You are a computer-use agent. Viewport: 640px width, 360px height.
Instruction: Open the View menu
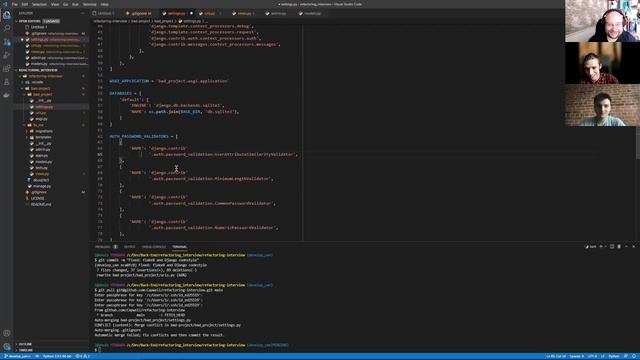pyautogui.click(x=55, y=4)
